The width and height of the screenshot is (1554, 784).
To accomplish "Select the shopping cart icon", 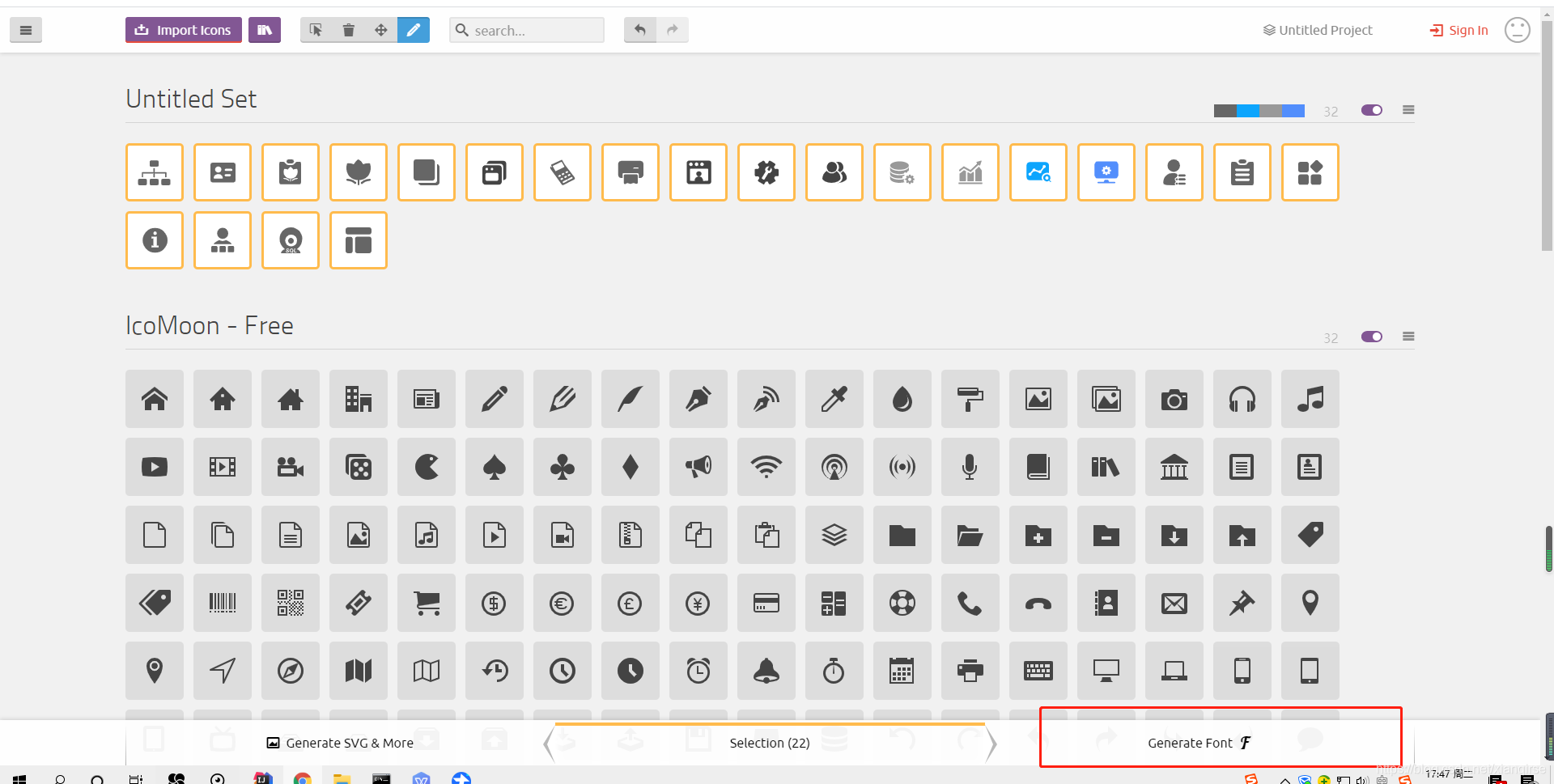I will [x=427, y=603].
